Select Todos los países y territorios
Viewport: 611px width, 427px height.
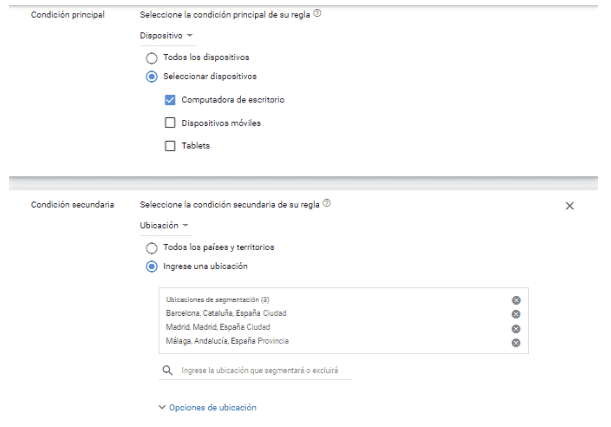click(152, 247)
